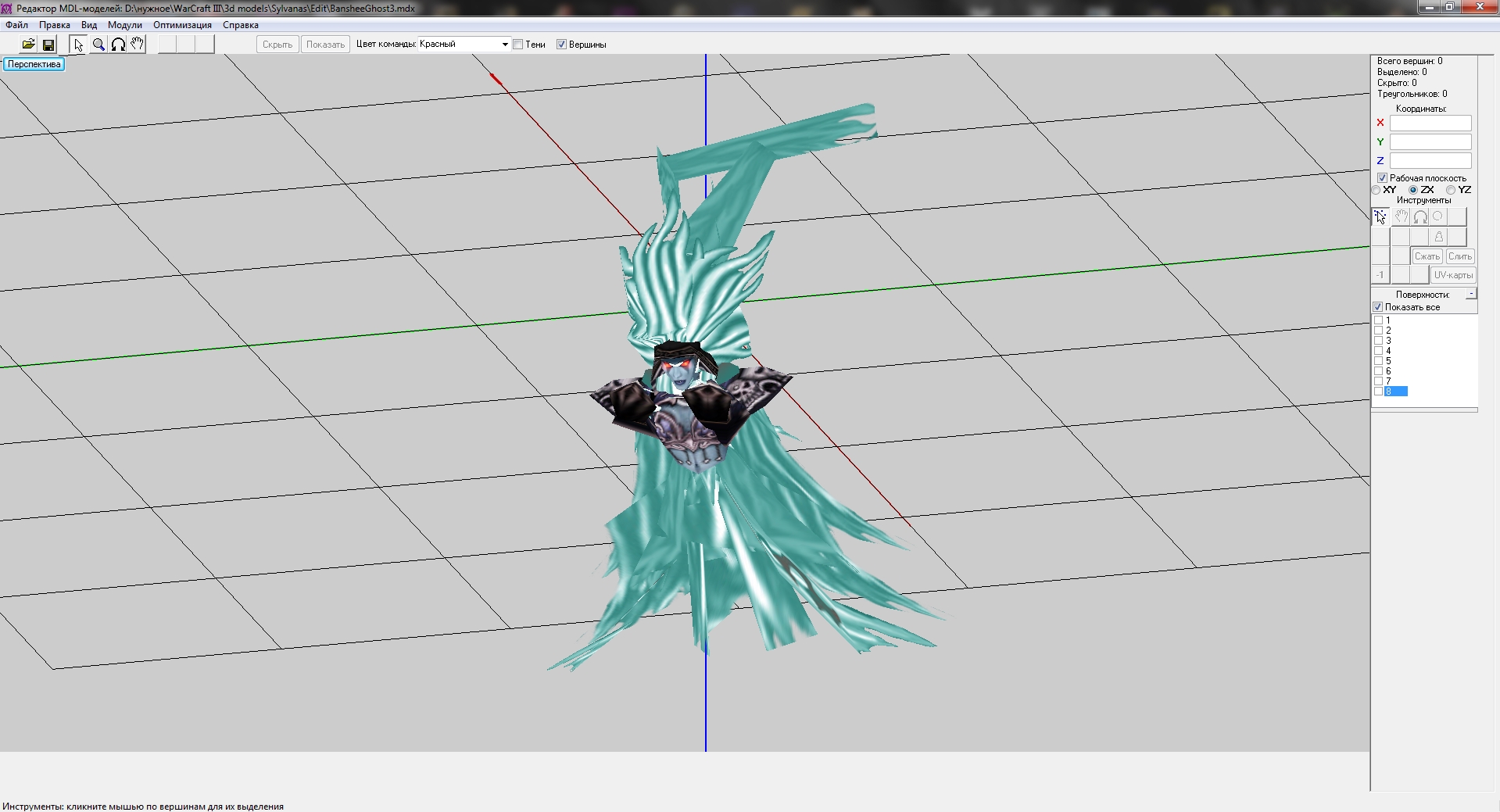Screen dimensions: 1500x812
Task: Pick the hand pan tool in toolbar
Action: (138, 45)
